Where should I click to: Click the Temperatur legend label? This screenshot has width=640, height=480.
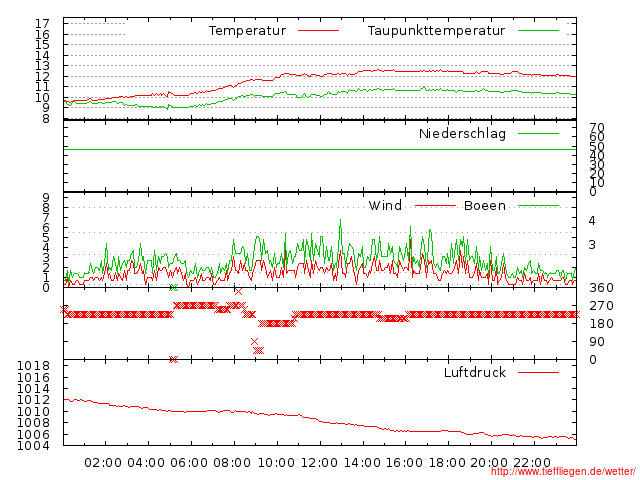[247, 31]
